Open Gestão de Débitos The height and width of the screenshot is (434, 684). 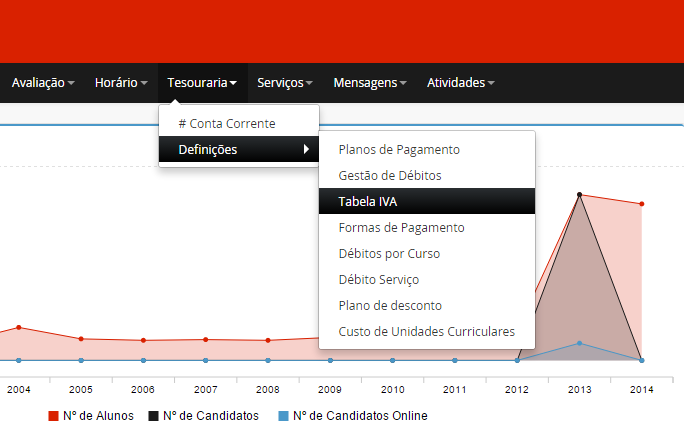(390, 176)
